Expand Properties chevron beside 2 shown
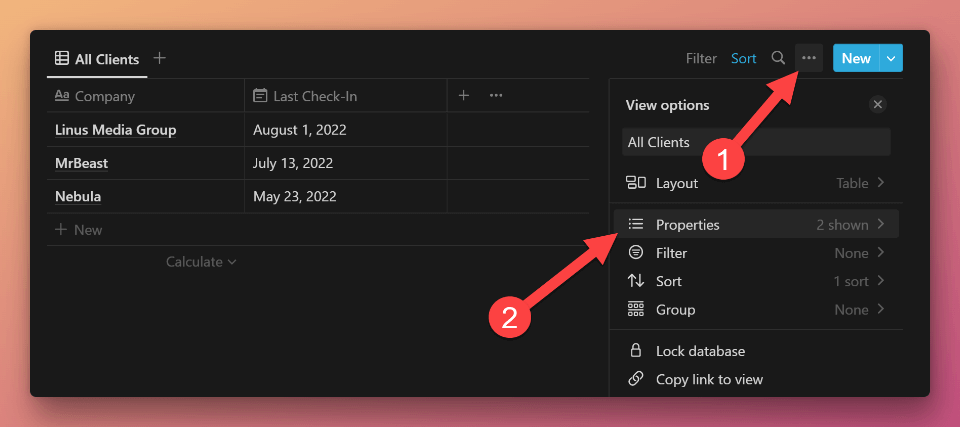 pos(880,224)
